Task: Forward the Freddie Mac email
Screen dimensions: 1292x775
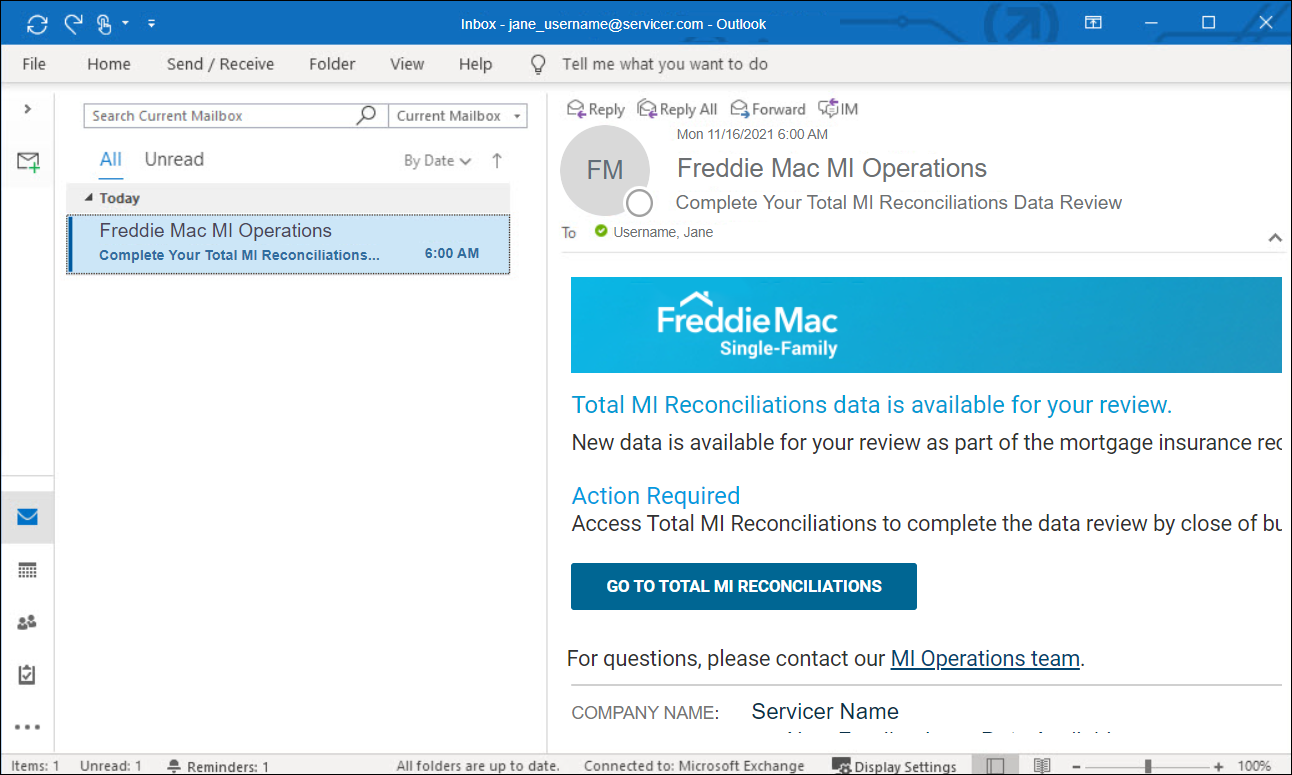Action: [768, 109]
